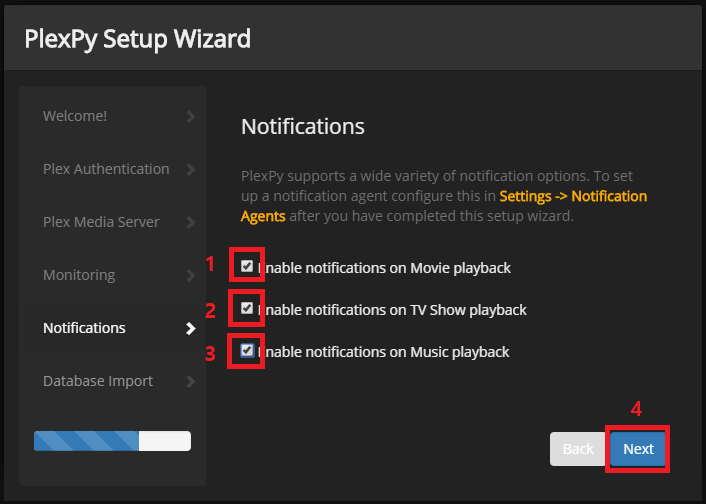The image size is (706, 504).
Task: Go to the Plex Authentication step
Action: coord(106,169)
